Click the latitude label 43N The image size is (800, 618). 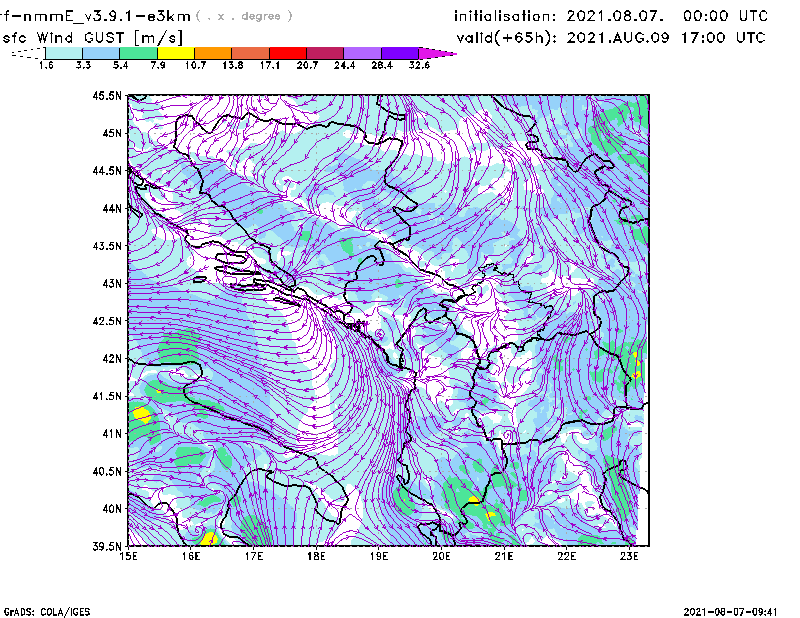click(112, 283)
